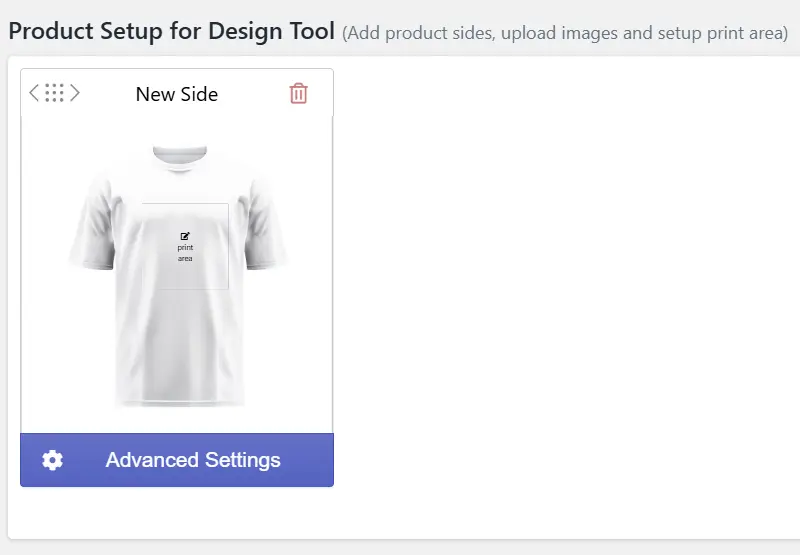800x555 pixels.
Task: Click the New Side title text
Action: 177,94
